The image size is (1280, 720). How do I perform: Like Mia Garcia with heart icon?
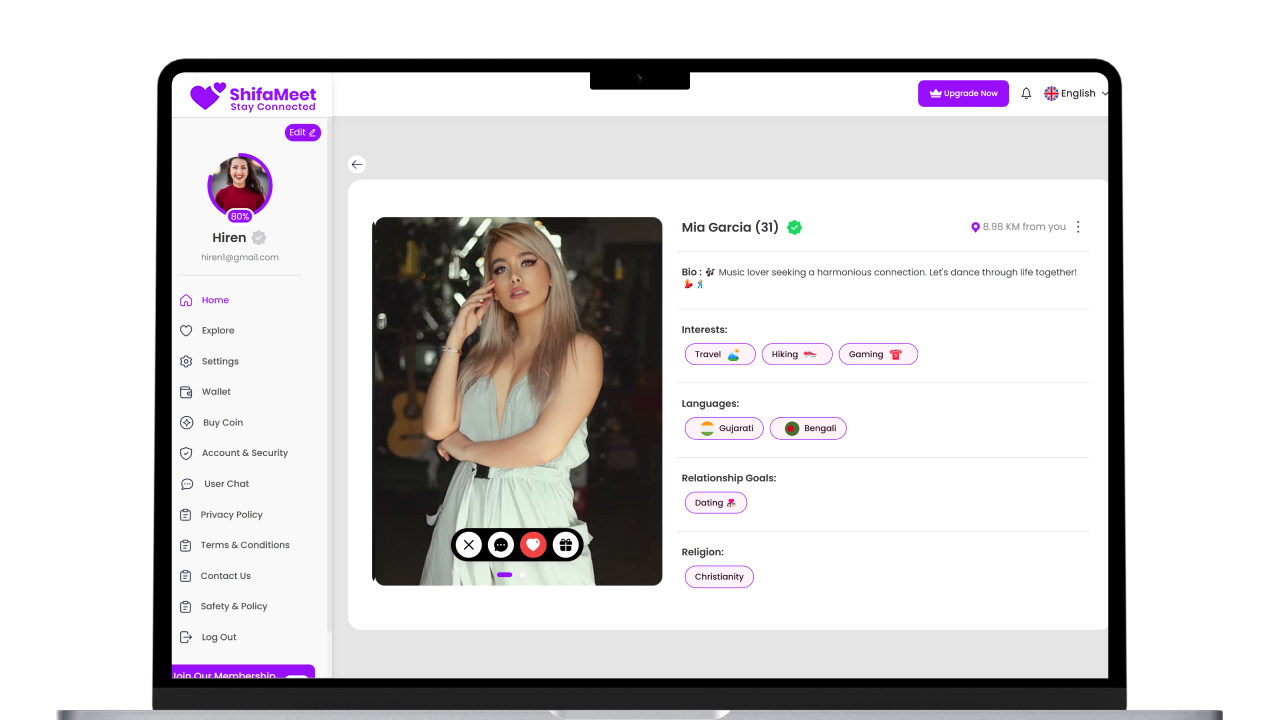[x=533, y=545]
